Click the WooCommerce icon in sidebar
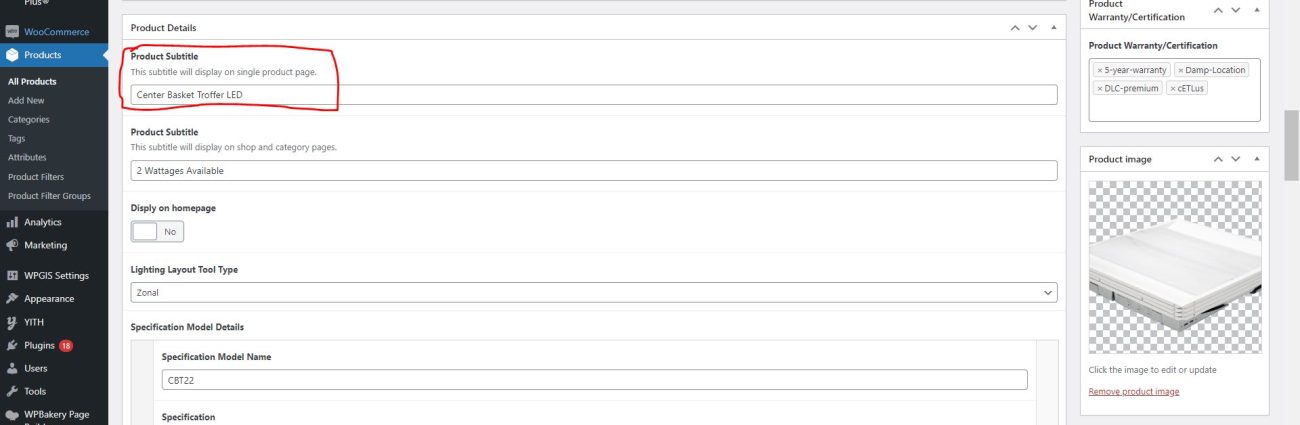This screenshot has height=425, width=1300. click(x=12, y=32)
